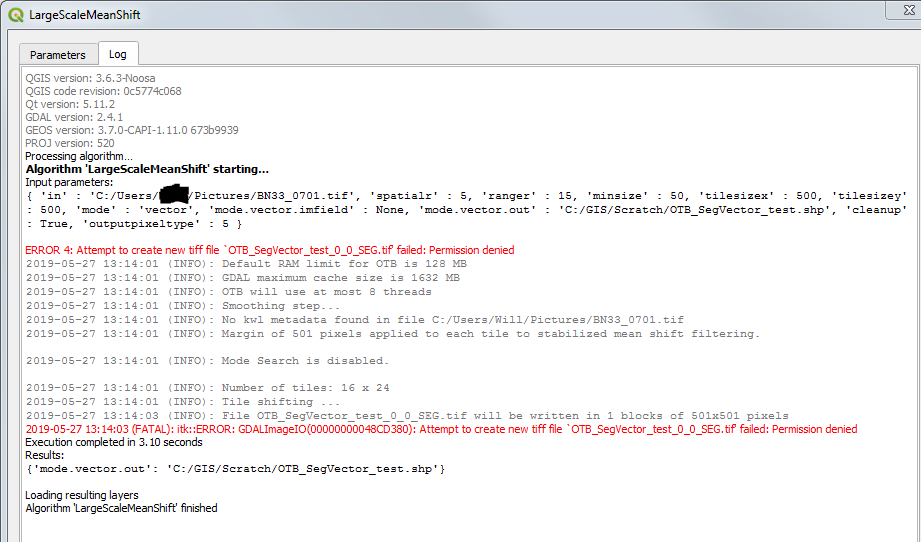The image size is (921, 542).
Task: Click the GEOS version line
Action: (131, 131)
